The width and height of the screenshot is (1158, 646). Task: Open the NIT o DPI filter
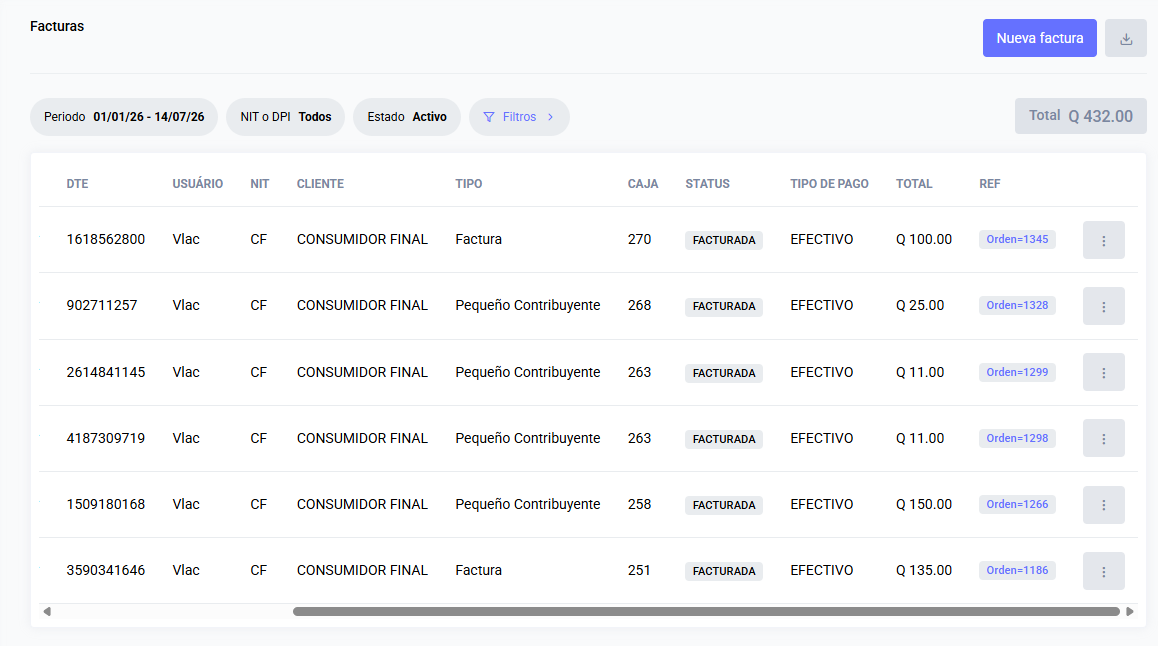click(286, 117)
